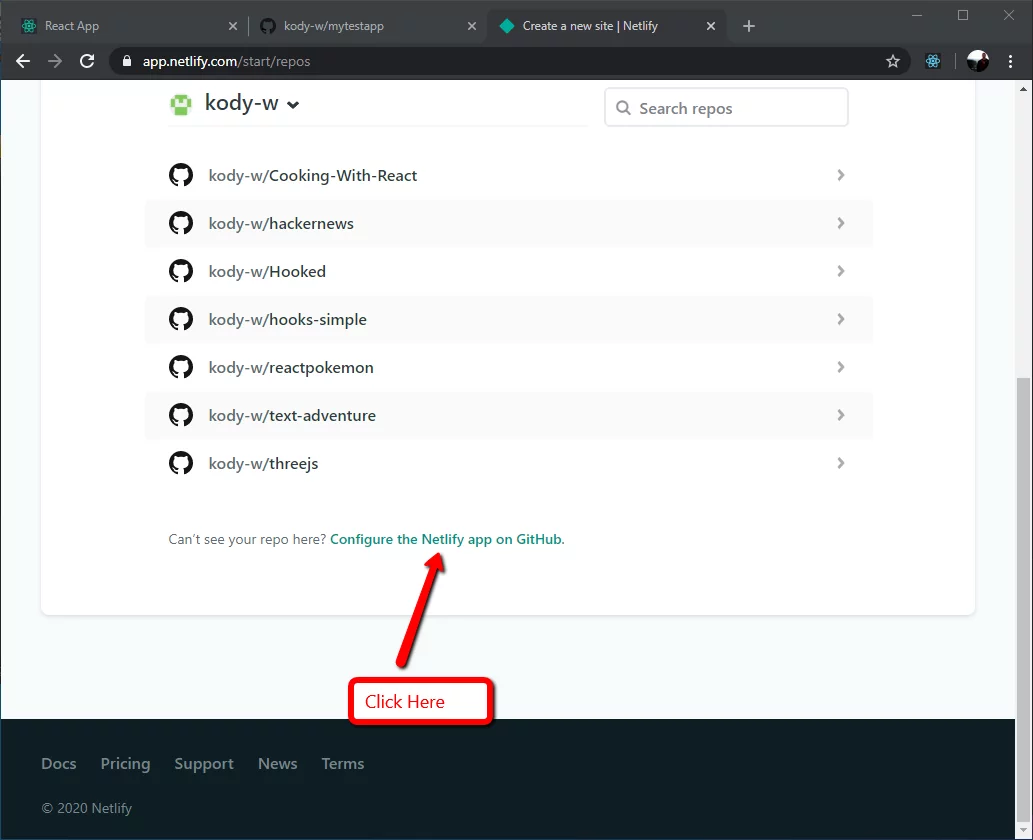Open the Pricing footer link
The image size is (1033, 840).
(125, 764)
